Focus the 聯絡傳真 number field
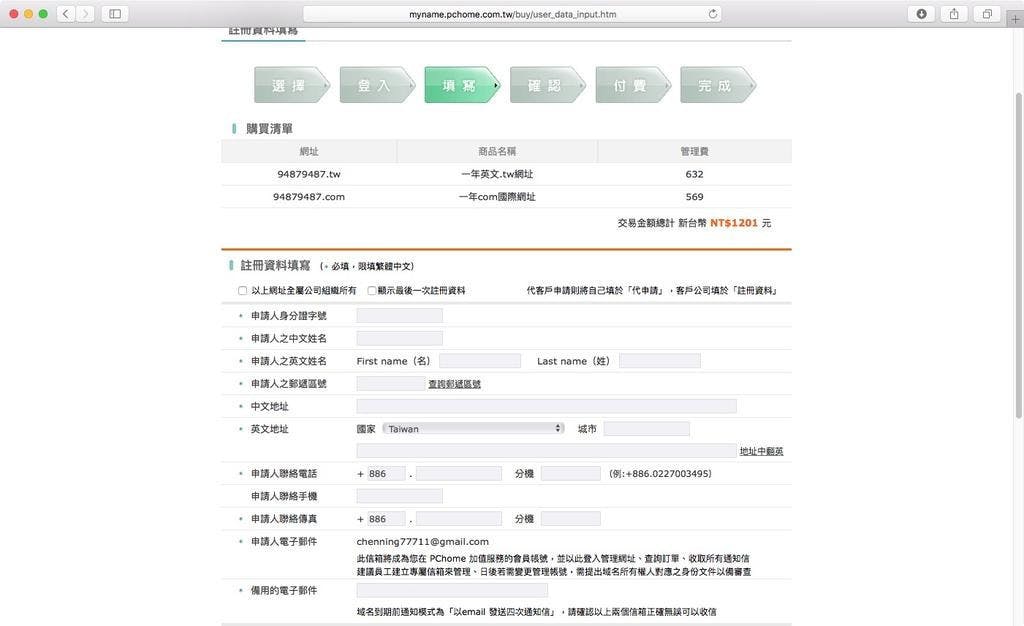The width and height of the screenshot is (1024, 626). pos(459,519)
